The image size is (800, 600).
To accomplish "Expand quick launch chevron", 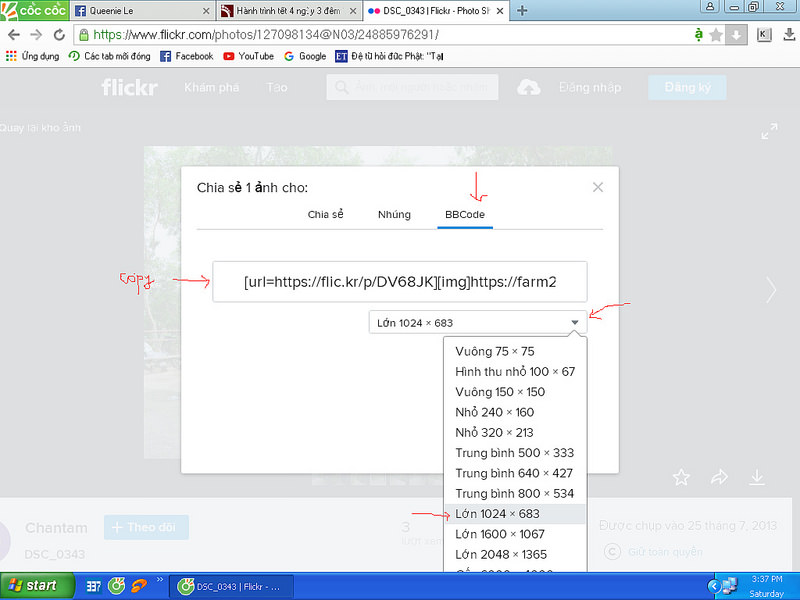I will tap(160, 579).
